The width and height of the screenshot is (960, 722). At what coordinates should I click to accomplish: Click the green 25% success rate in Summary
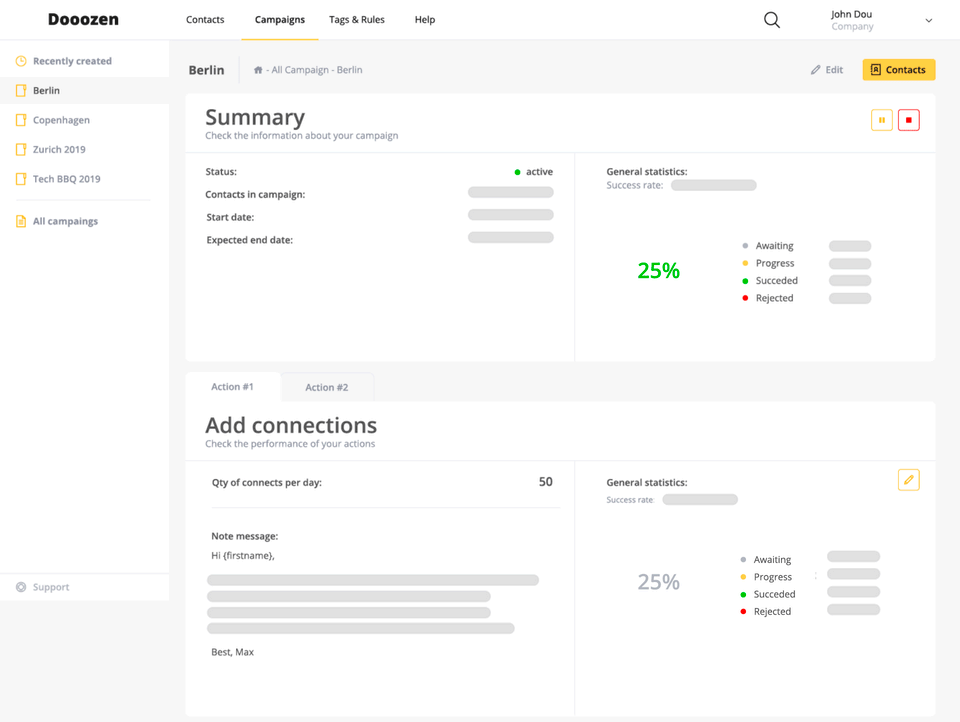[659, 270]
